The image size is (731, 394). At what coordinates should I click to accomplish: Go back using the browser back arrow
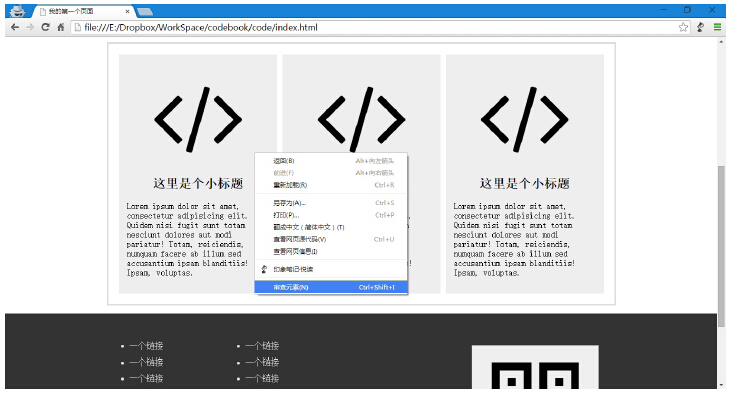[x=15, y=28]
